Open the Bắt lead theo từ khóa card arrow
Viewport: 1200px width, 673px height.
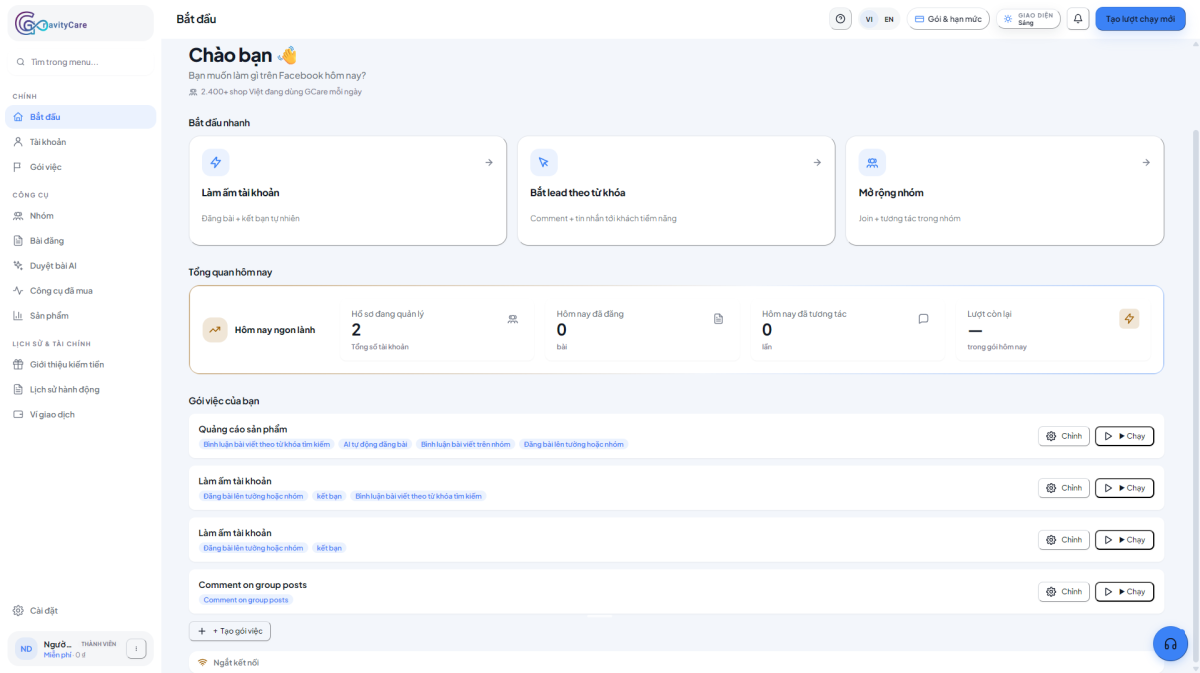coord(817,162)
